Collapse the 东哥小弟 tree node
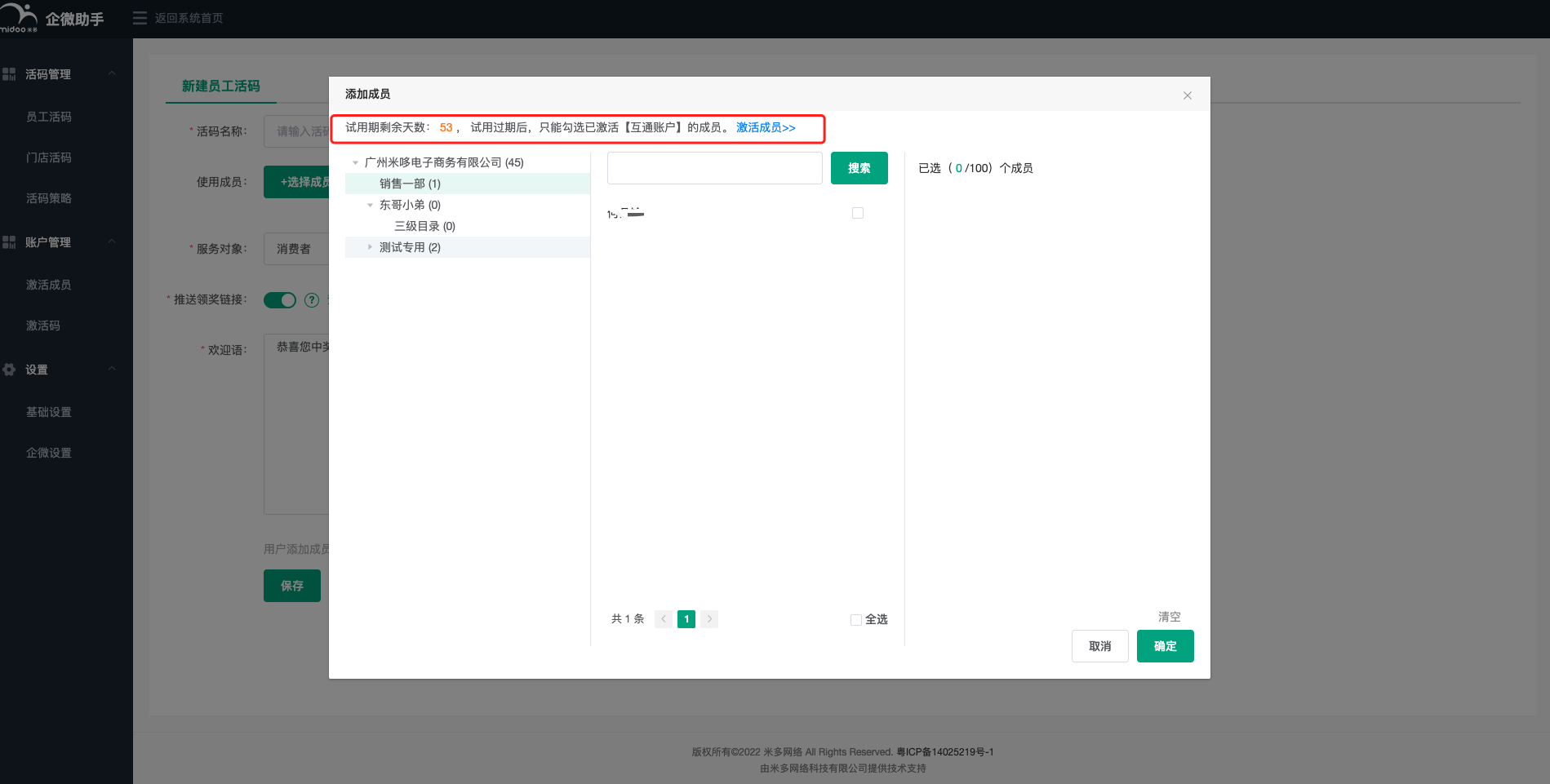 (x=370, y=205)
